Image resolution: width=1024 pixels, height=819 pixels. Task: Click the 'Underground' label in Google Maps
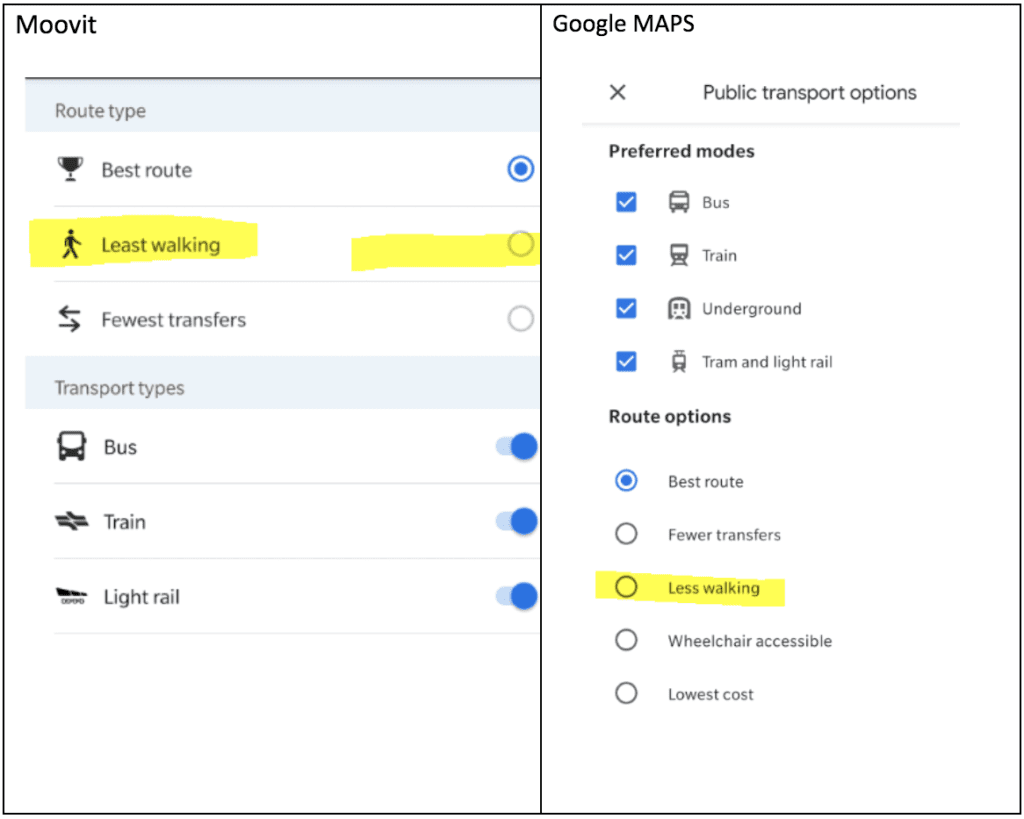[x=752, y=309]
